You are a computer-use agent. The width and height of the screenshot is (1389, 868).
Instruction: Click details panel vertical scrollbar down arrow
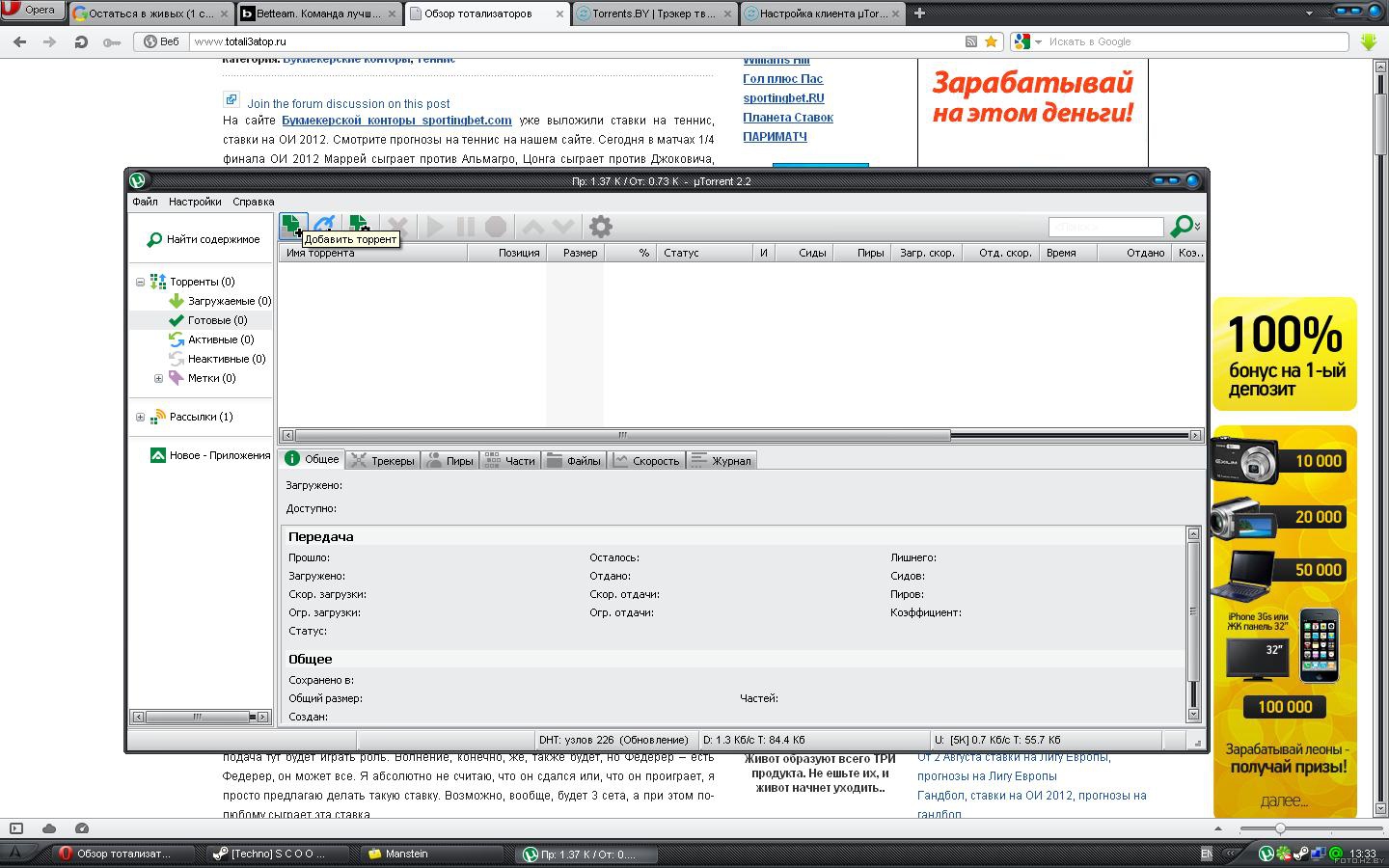pyautogui.click(x=1193, y=715)
